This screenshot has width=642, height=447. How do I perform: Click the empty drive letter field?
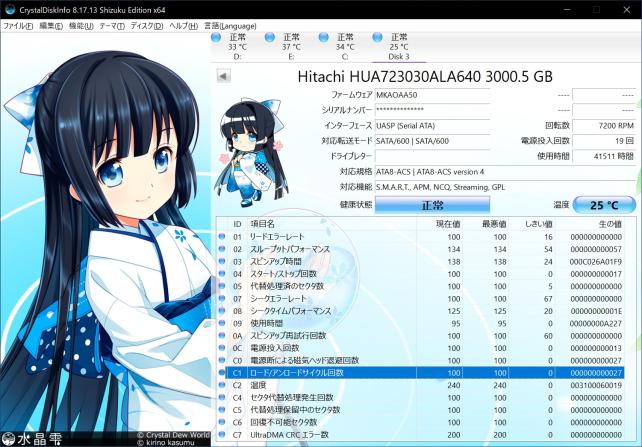point(432,156)
